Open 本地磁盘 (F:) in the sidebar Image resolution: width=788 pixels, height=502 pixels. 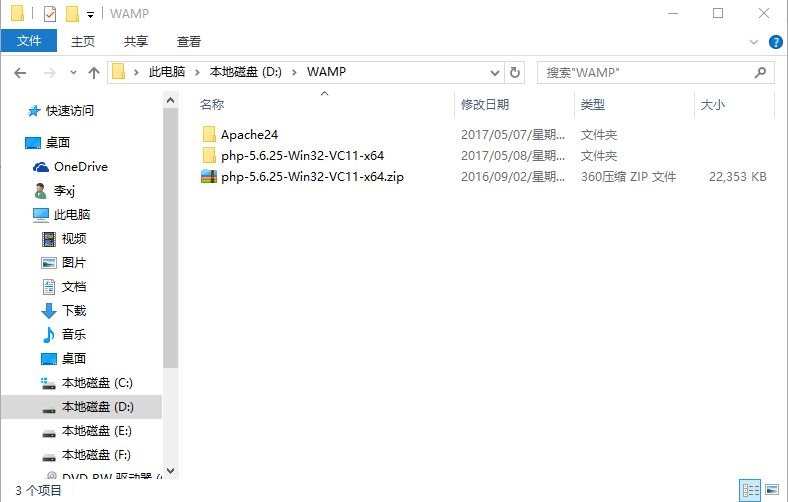point(96,455)
